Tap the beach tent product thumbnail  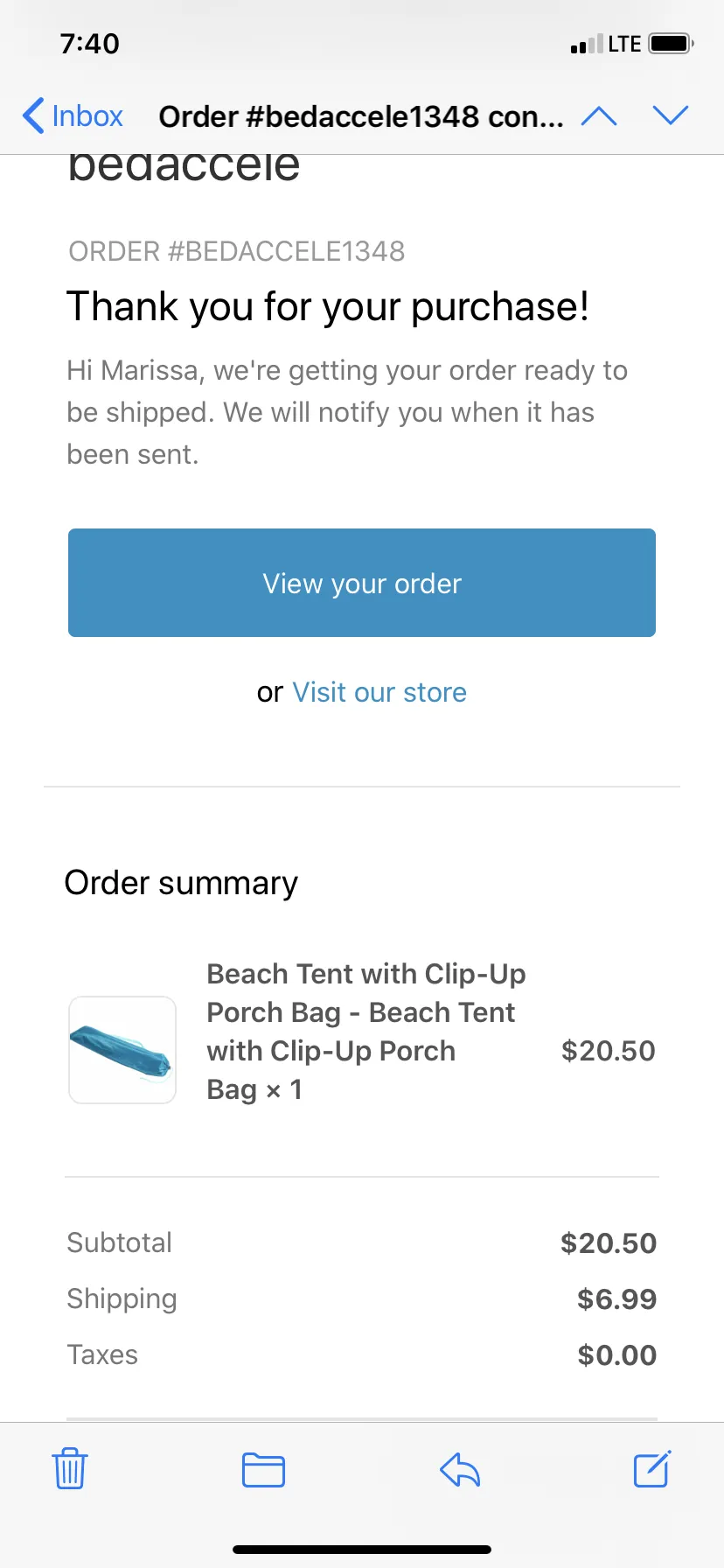click(x=122, y=1050)
